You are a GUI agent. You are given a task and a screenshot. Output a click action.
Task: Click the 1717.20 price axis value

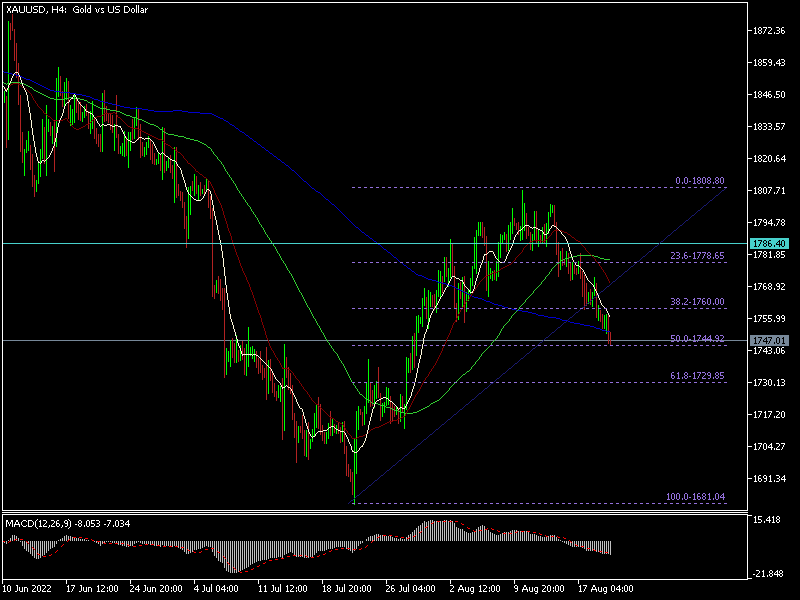[x=769, y=414]
